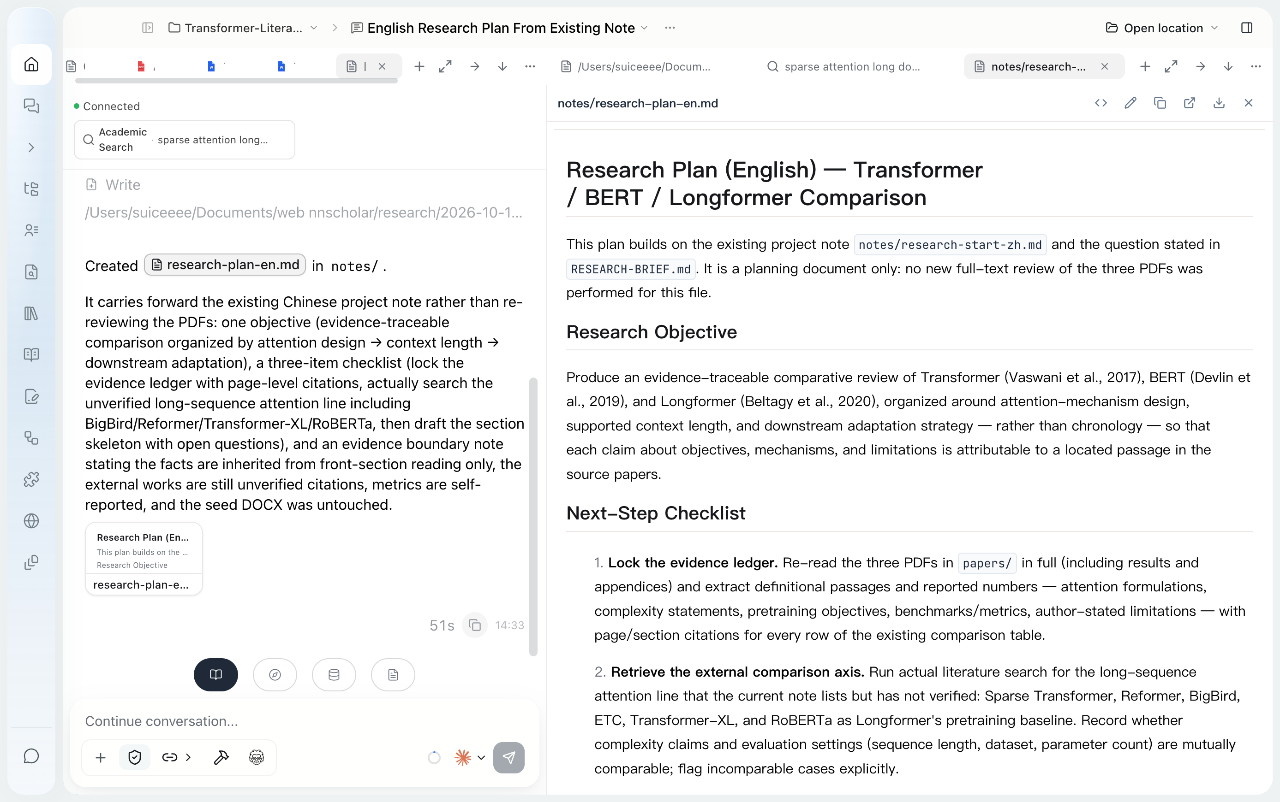The height and width of the screenshot is (802, 1280).
Task: Open the Transformer-Litera… project dropdown
Action: (243, 28)
